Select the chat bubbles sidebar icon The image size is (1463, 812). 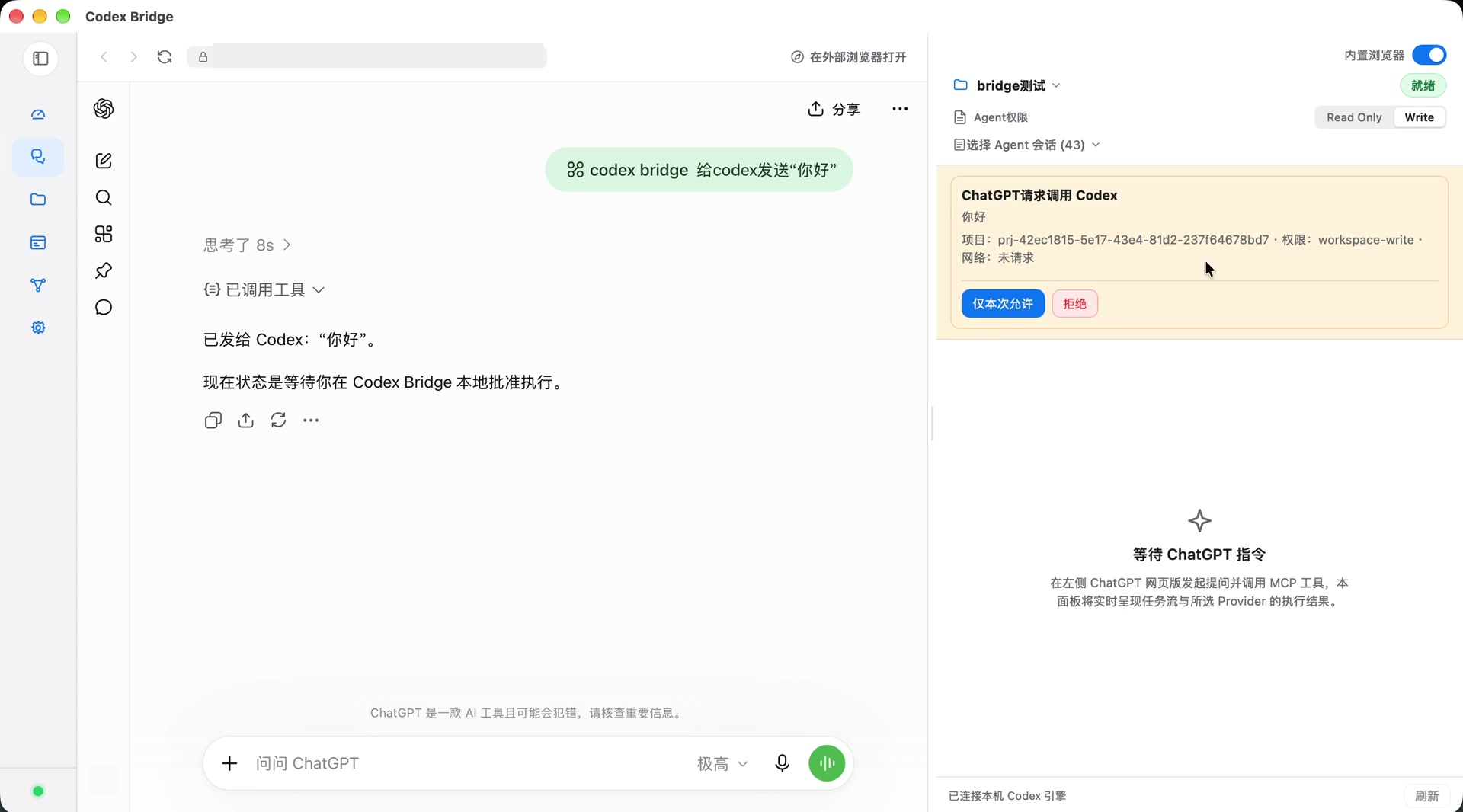pos(38,157)
